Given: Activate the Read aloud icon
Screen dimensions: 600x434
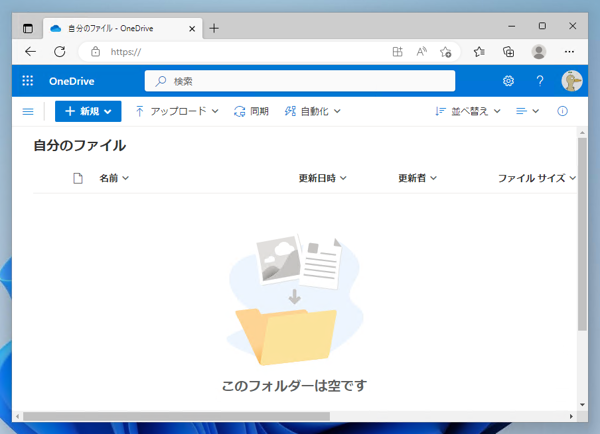Looking at the screenshot, I should 421,52.
